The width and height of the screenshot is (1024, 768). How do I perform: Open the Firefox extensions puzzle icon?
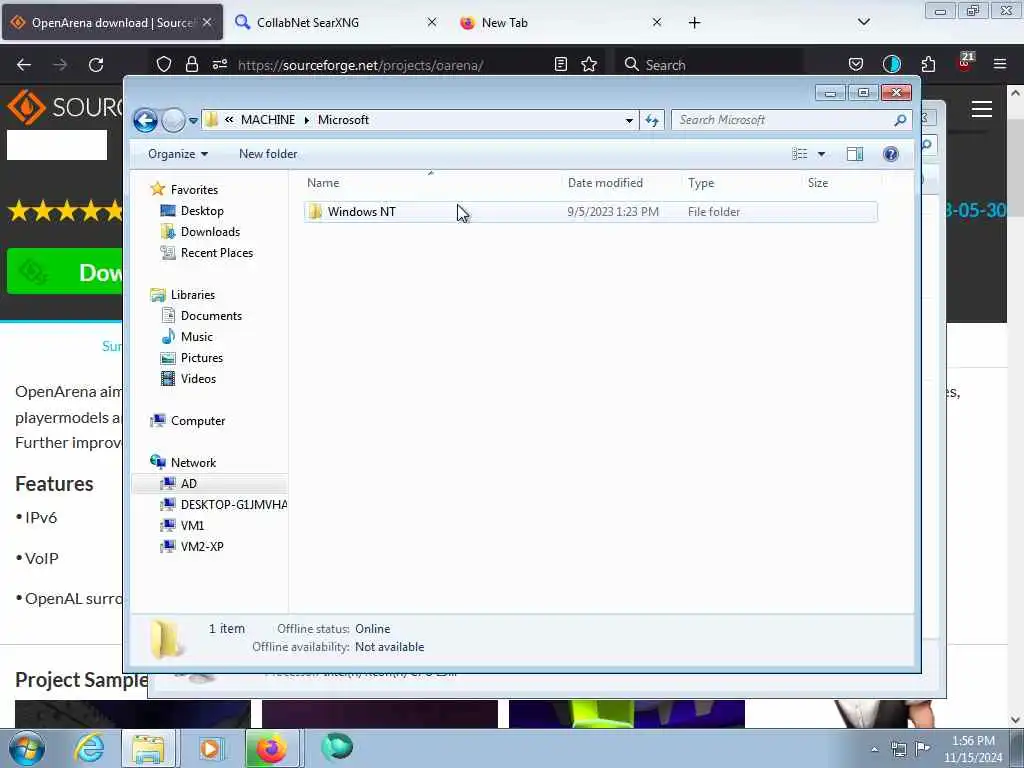(x=928, y=65)
